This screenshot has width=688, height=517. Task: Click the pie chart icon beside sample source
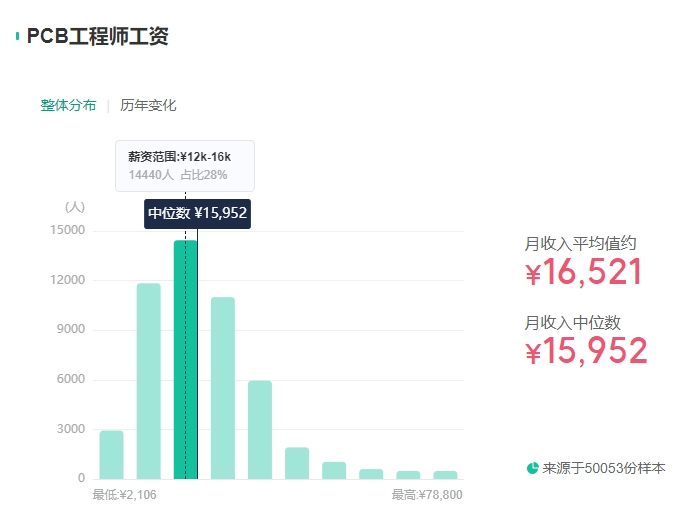click(532, 468)
